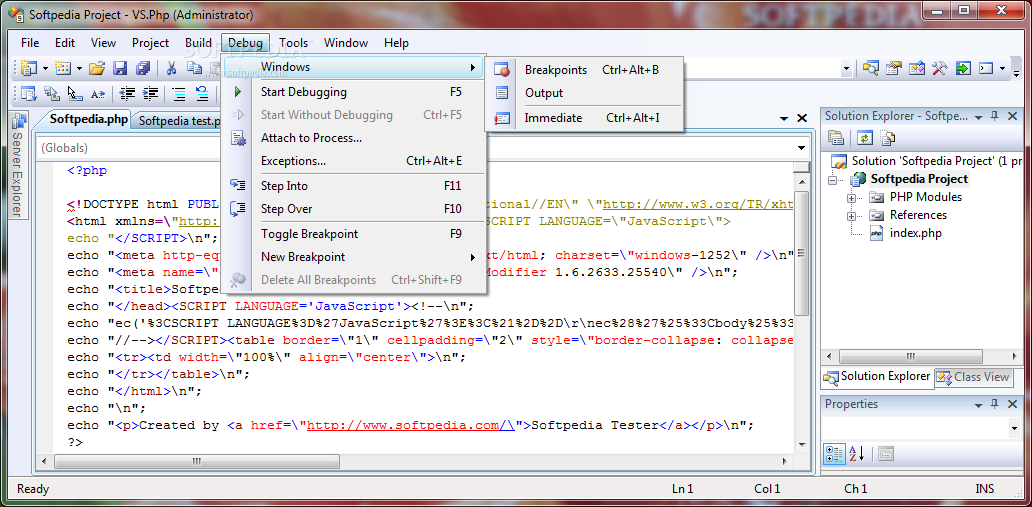This screenshot has width=1032, height=507.
Task: Open the active files list dropdown arrow
Action: coord(784,119)
